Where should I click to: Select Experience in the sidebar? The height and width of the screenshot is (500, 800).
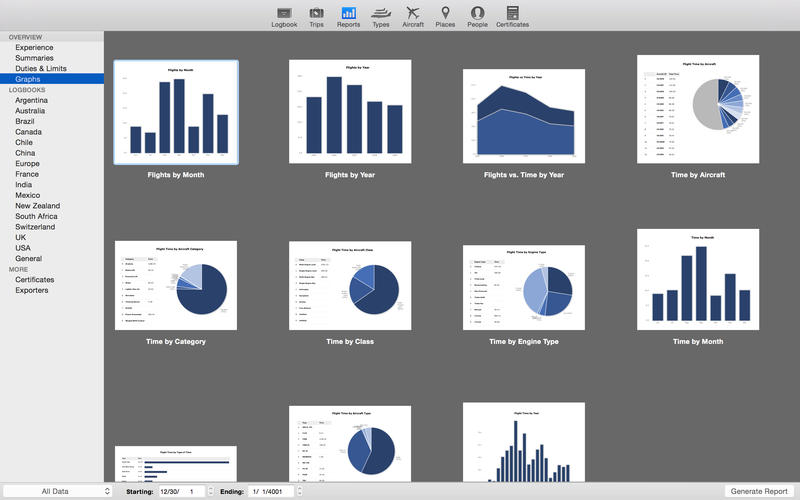pyautogui.click(x=34, y=47)
